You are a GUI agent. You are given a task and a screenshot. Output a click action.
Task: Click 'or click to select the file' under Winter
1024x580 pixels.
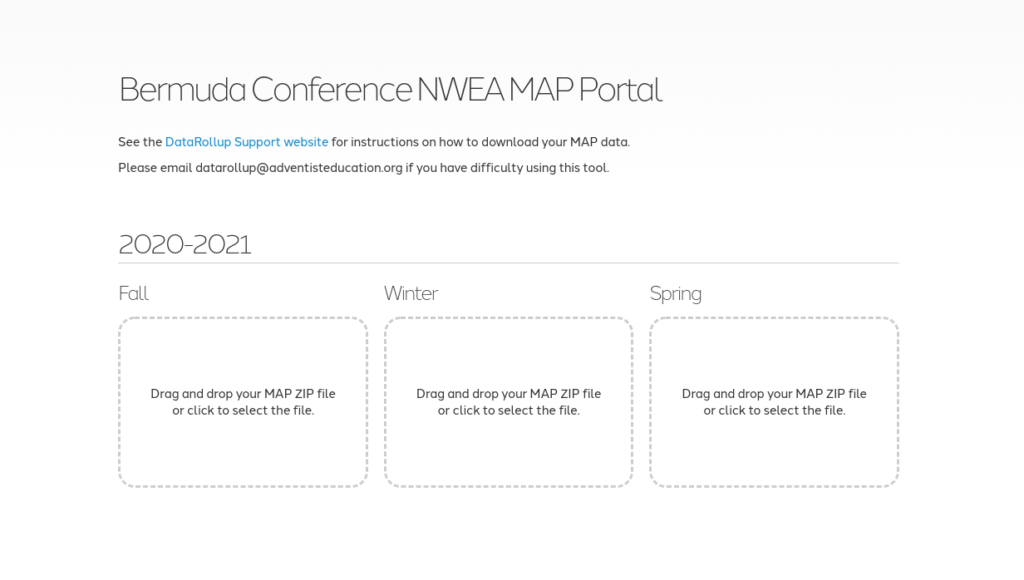(509, 411)
